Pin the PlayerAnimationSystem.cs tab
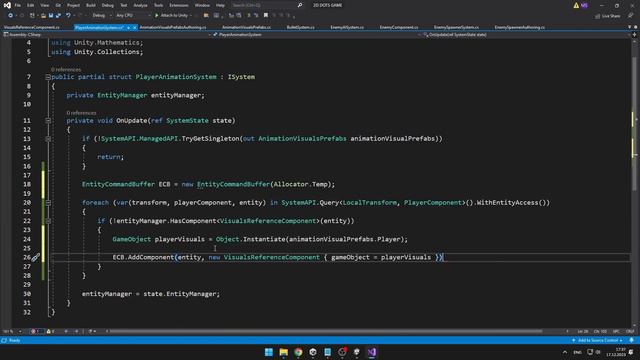This screenshot has width=640, height=360. (128, 27)
